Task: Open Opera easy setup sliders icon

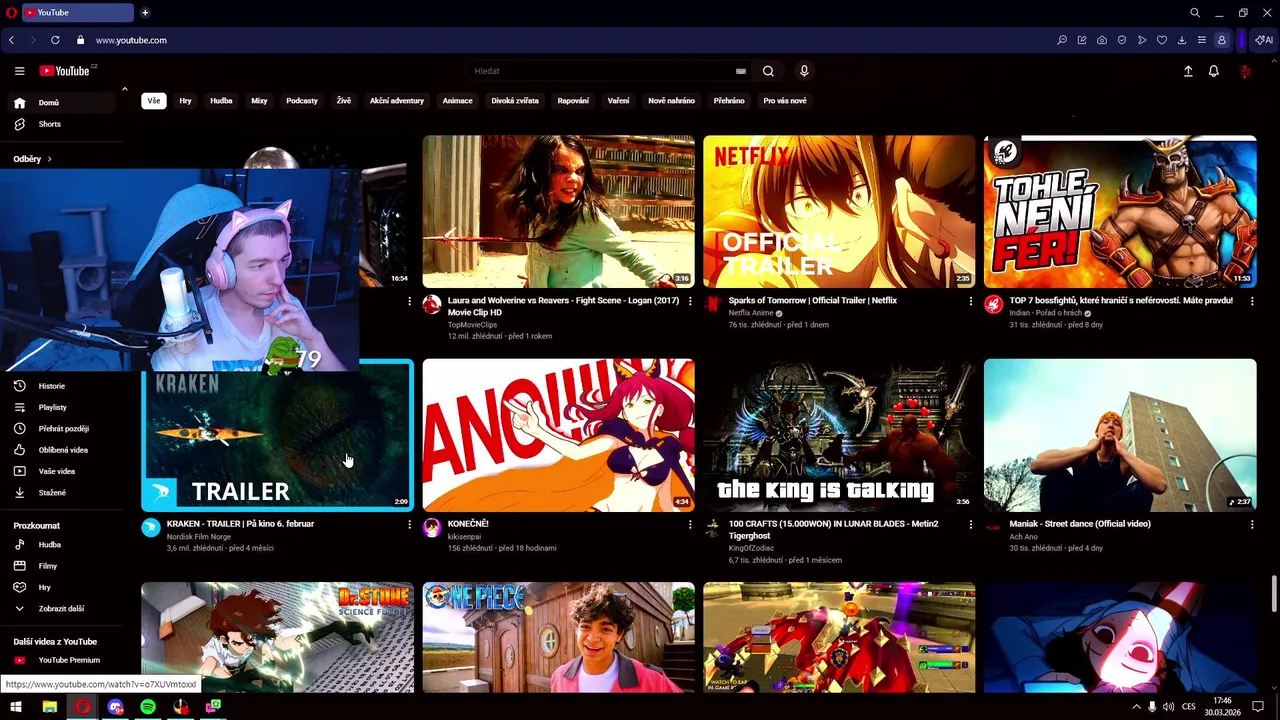Action: [x=1201, y=40]
